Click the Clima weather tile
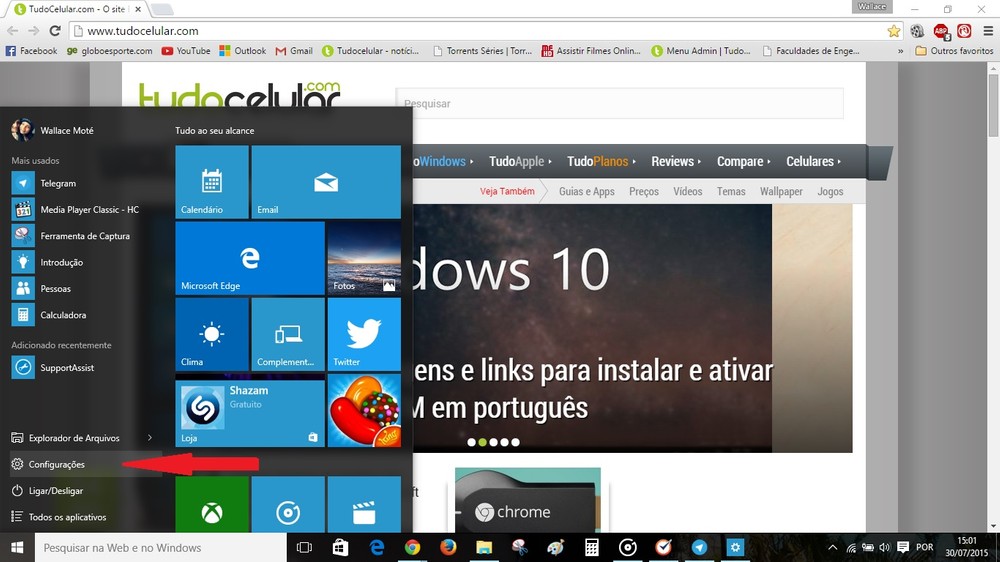Image resolution: width=1000 pixels, height=562 pixels. pos(211,334)
